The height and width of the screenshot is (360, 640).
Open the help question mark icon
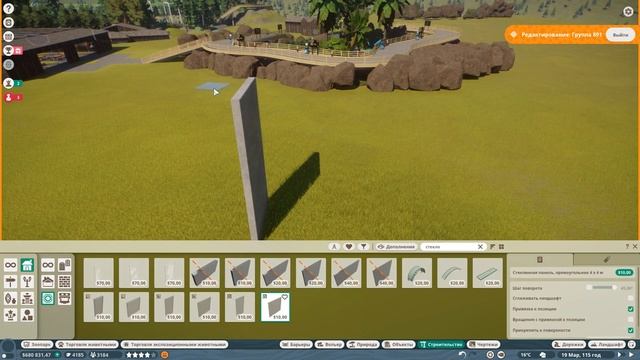[x=8, y=8]
